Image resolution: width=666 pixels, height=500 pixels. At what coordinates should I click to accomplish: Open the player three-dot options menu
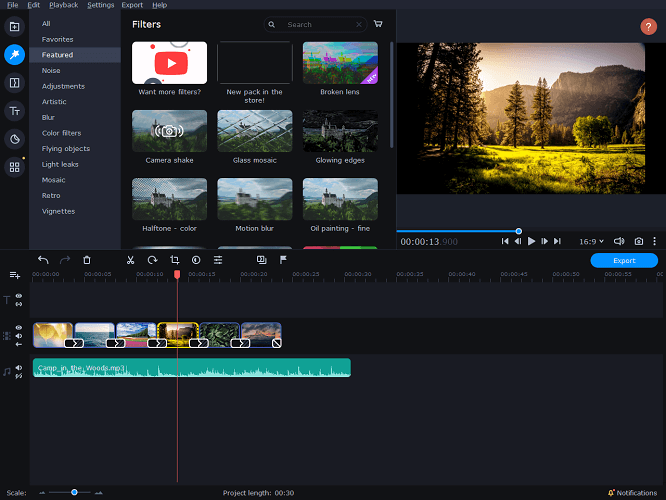[x=655, y=241]
